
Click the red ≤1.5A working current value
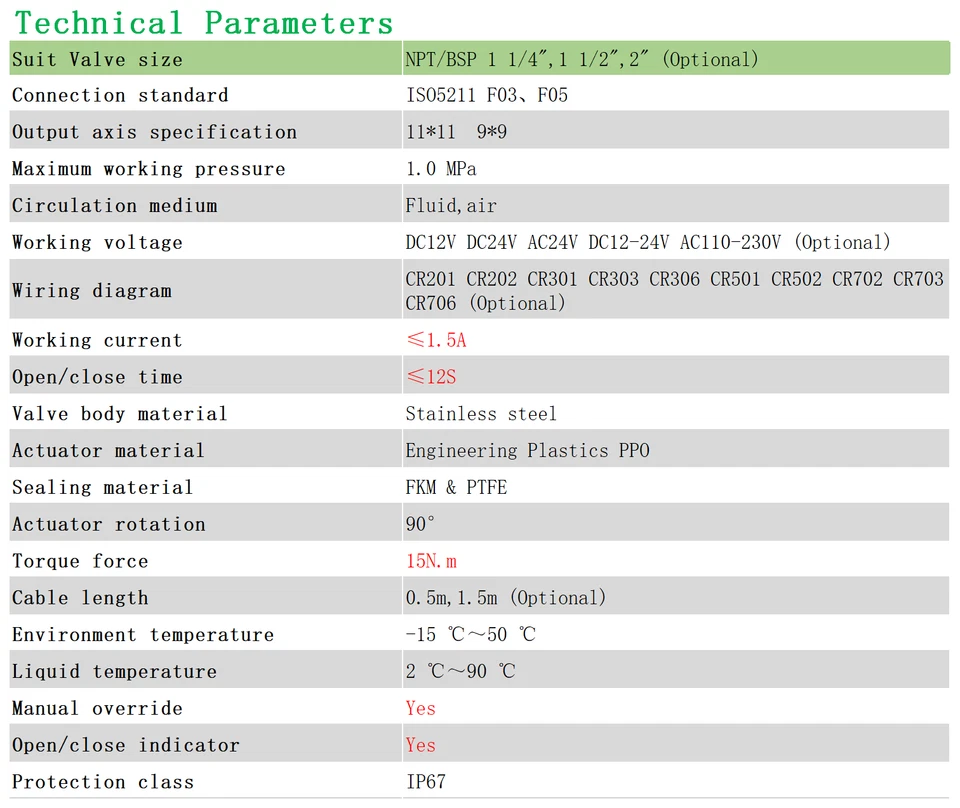436,340
